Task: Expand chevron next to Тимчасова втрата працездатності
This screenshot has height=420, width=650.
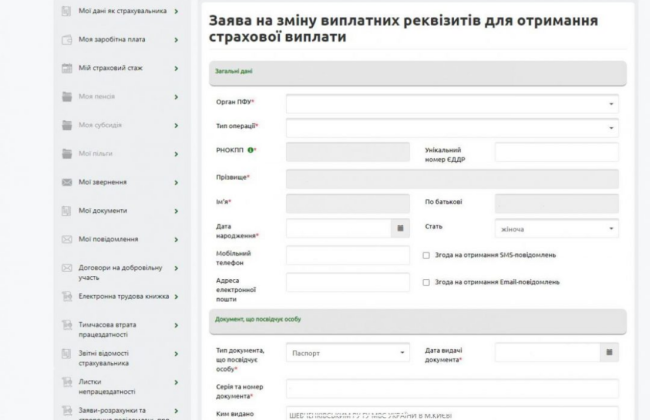Action: [x=176, y=325]
